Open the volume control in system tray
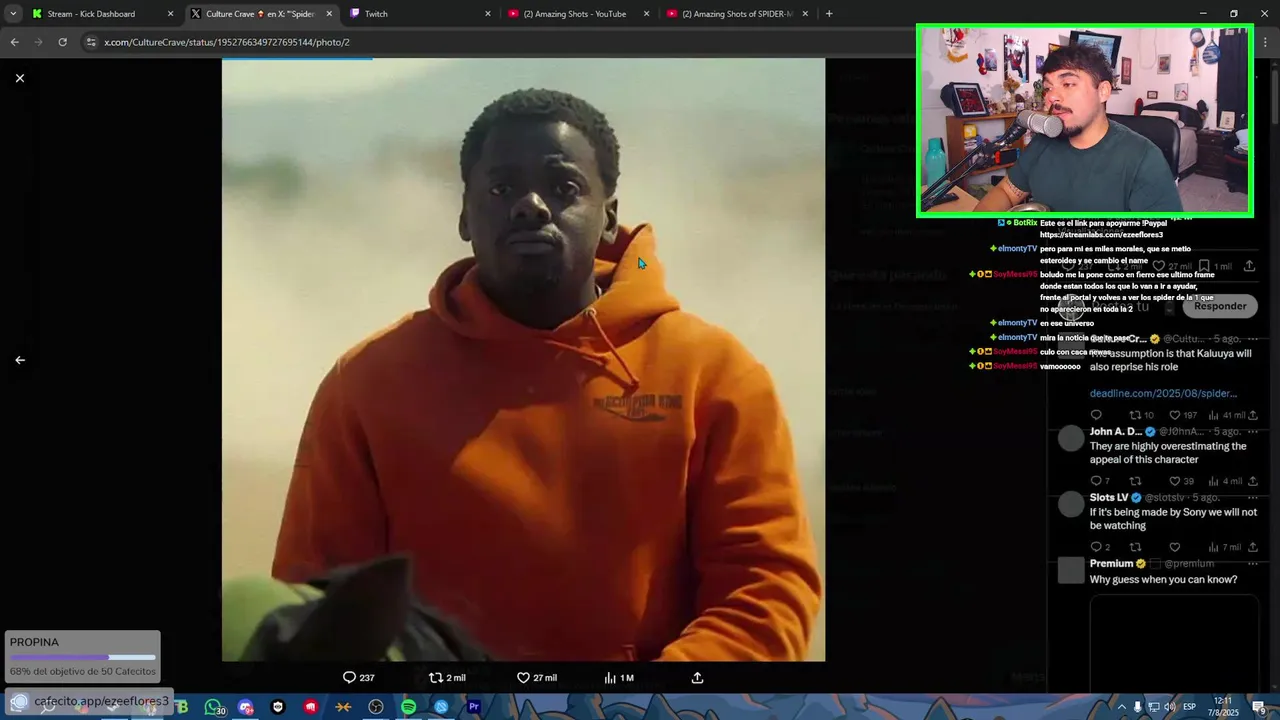The width and height of the screenshot is (1280, 720). pos(1170,707)
